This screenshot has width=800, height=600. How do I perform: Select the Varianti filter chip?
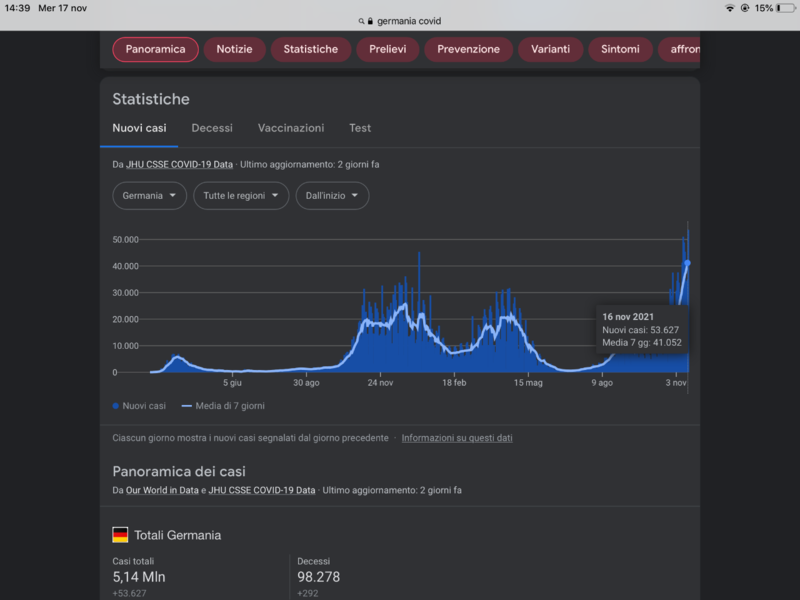550,49
